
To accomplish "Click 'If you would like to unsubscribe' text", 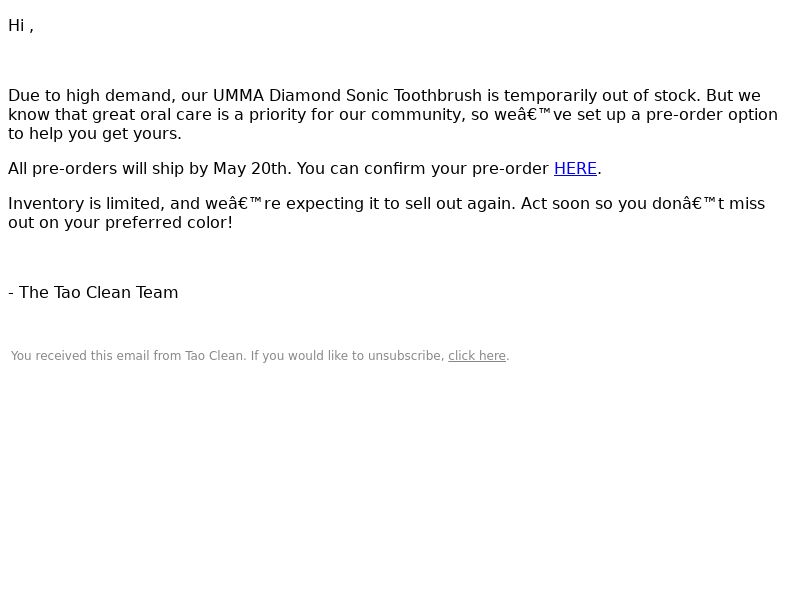I will click(345, 356).
